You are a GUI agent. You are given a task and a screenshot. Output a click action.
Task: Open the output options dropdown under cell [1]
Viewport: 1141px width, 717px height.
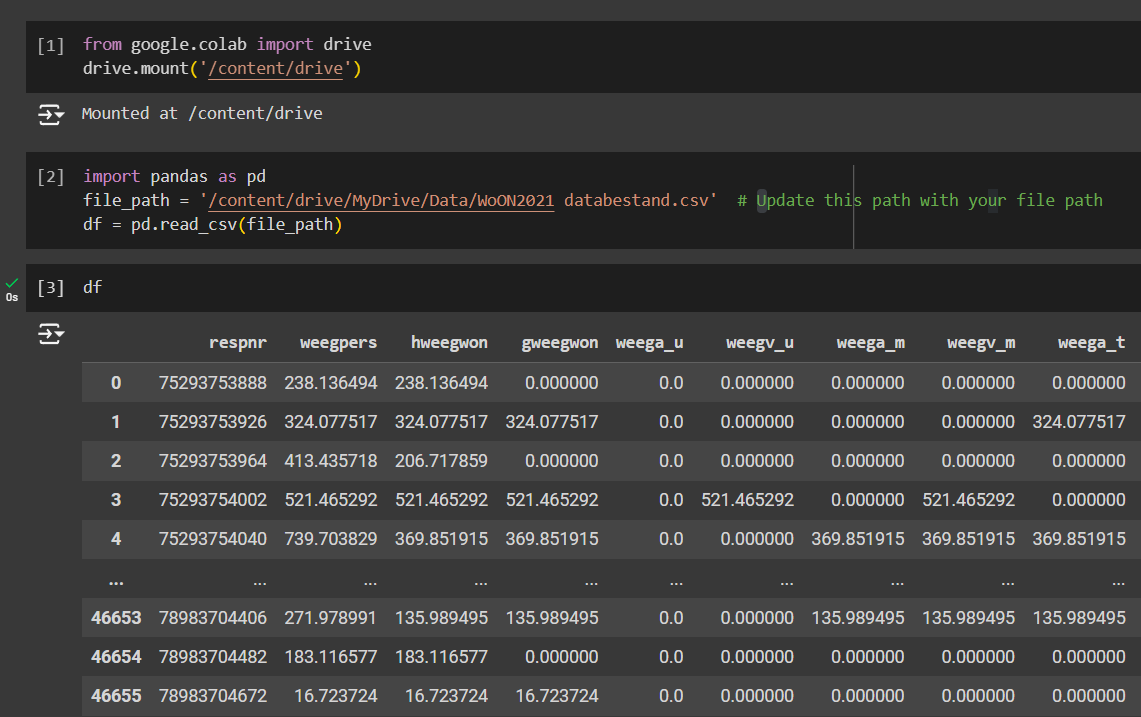point(58,114)
